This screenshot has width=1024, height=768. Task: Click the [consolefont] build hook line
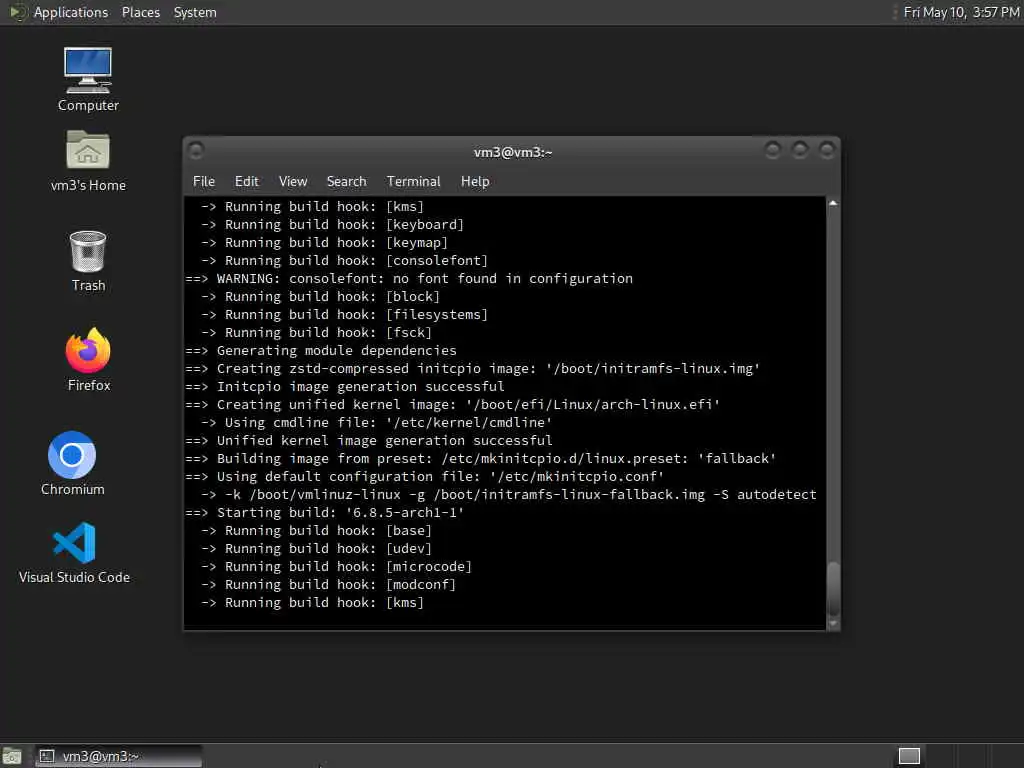[x=345, y=261]
